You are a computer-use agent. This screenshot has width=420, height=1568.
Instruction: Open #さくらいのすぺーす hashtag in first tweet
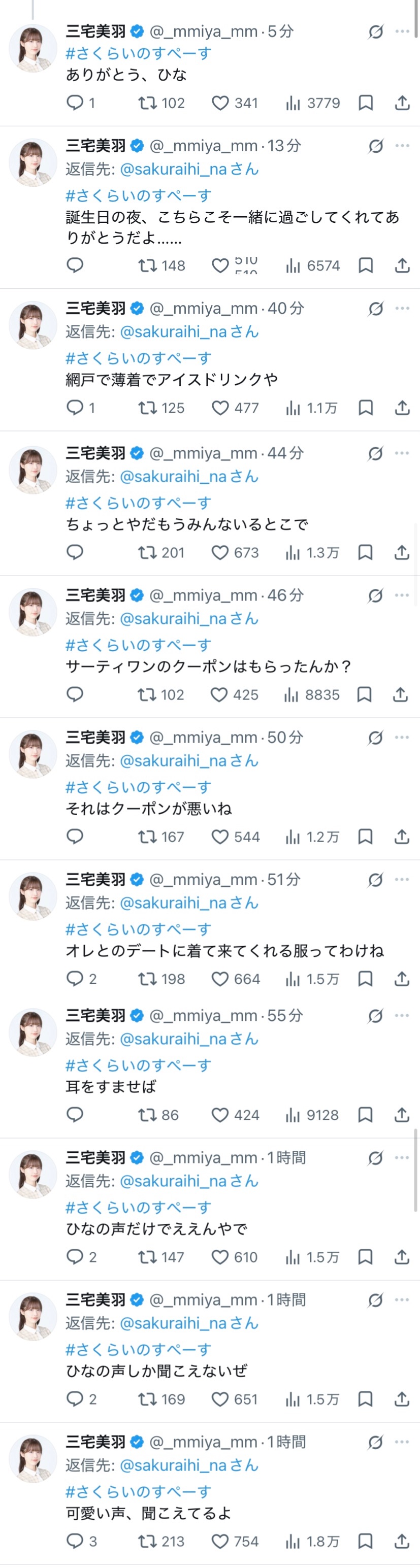[x=139, y=54]
